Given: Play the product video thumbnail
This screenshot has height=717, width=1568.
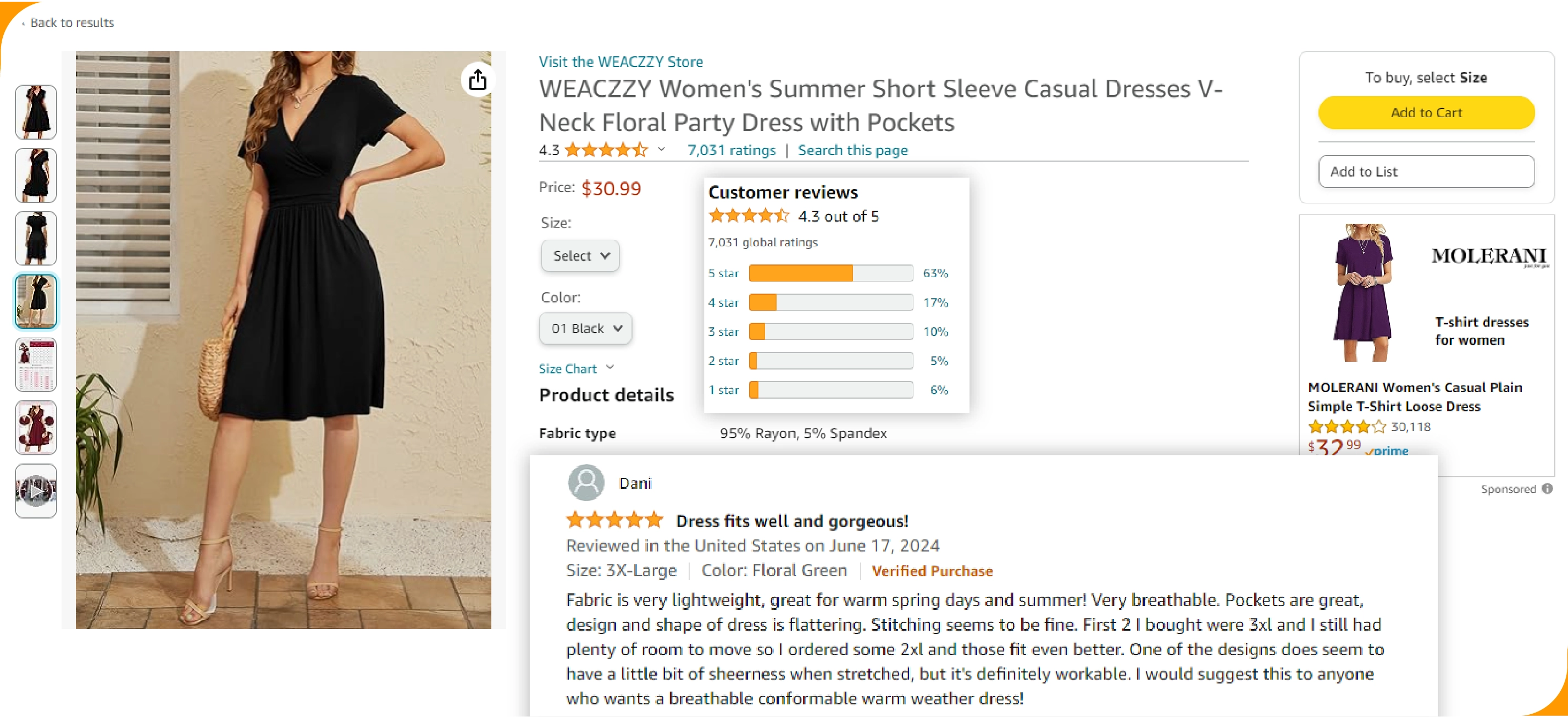Looking at the screenshot, I should coord(36,490).
